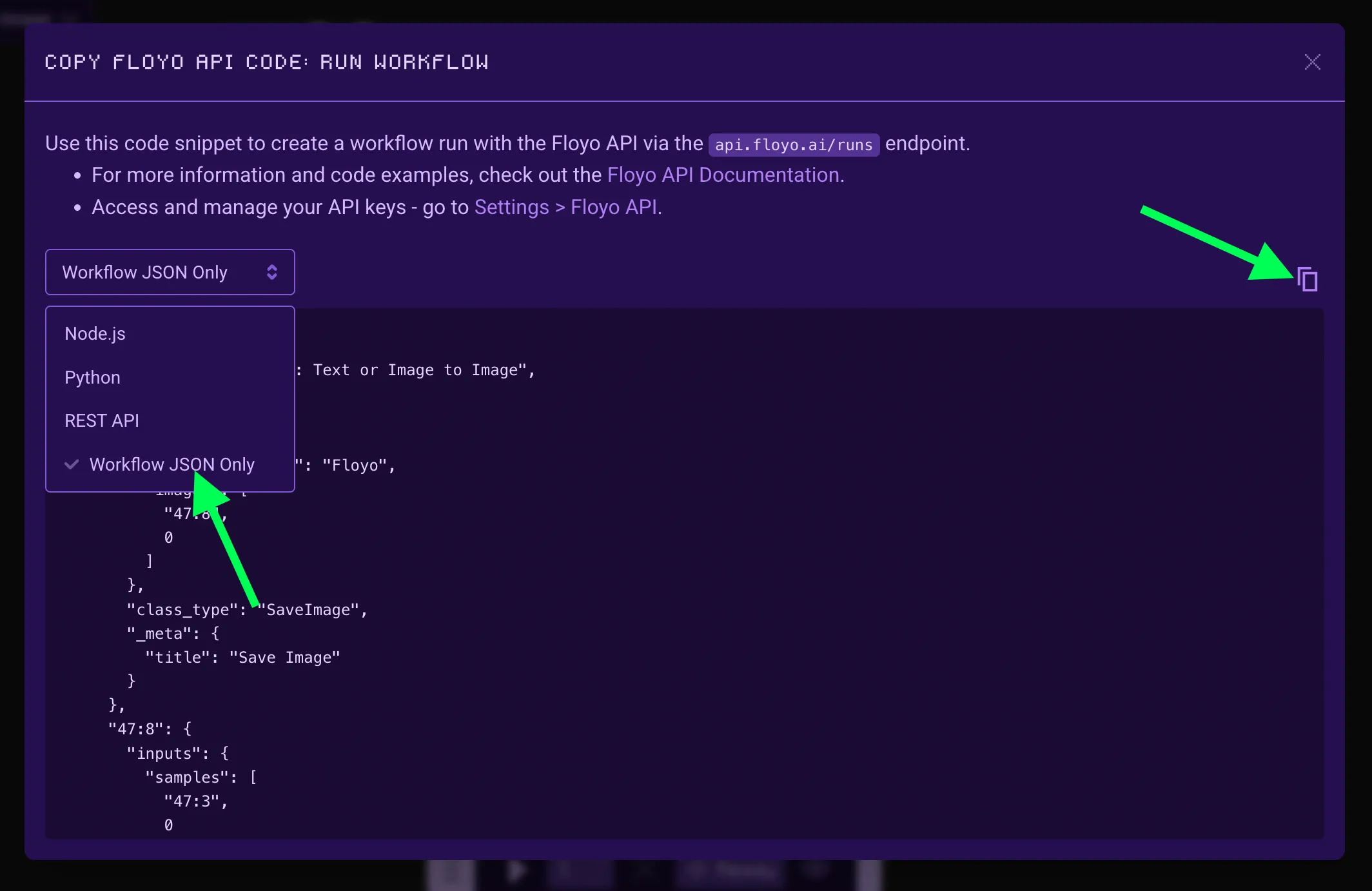Choose Python in the format list

click(170, 377)
